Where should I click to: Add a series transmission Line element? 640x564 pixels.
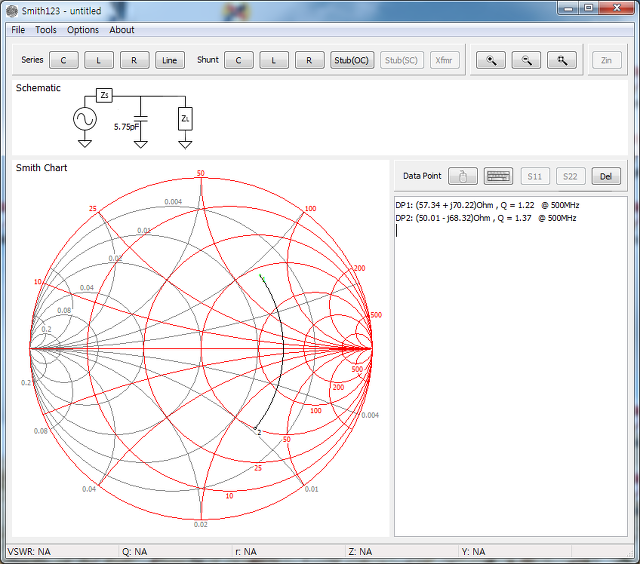pos(170,60)
